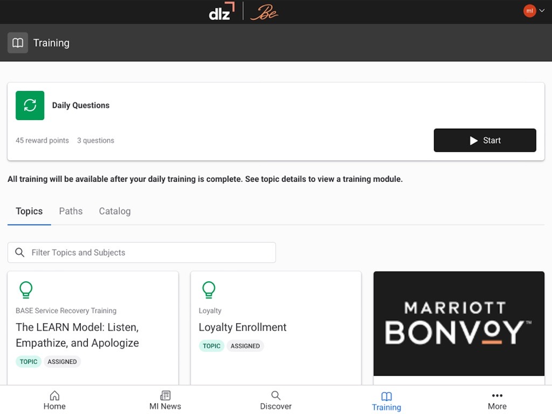Image resolution: width=552 pixels, height=414 pixels.
Task: Click the lightbulb icon on Loyalty card
Action: 209,290
